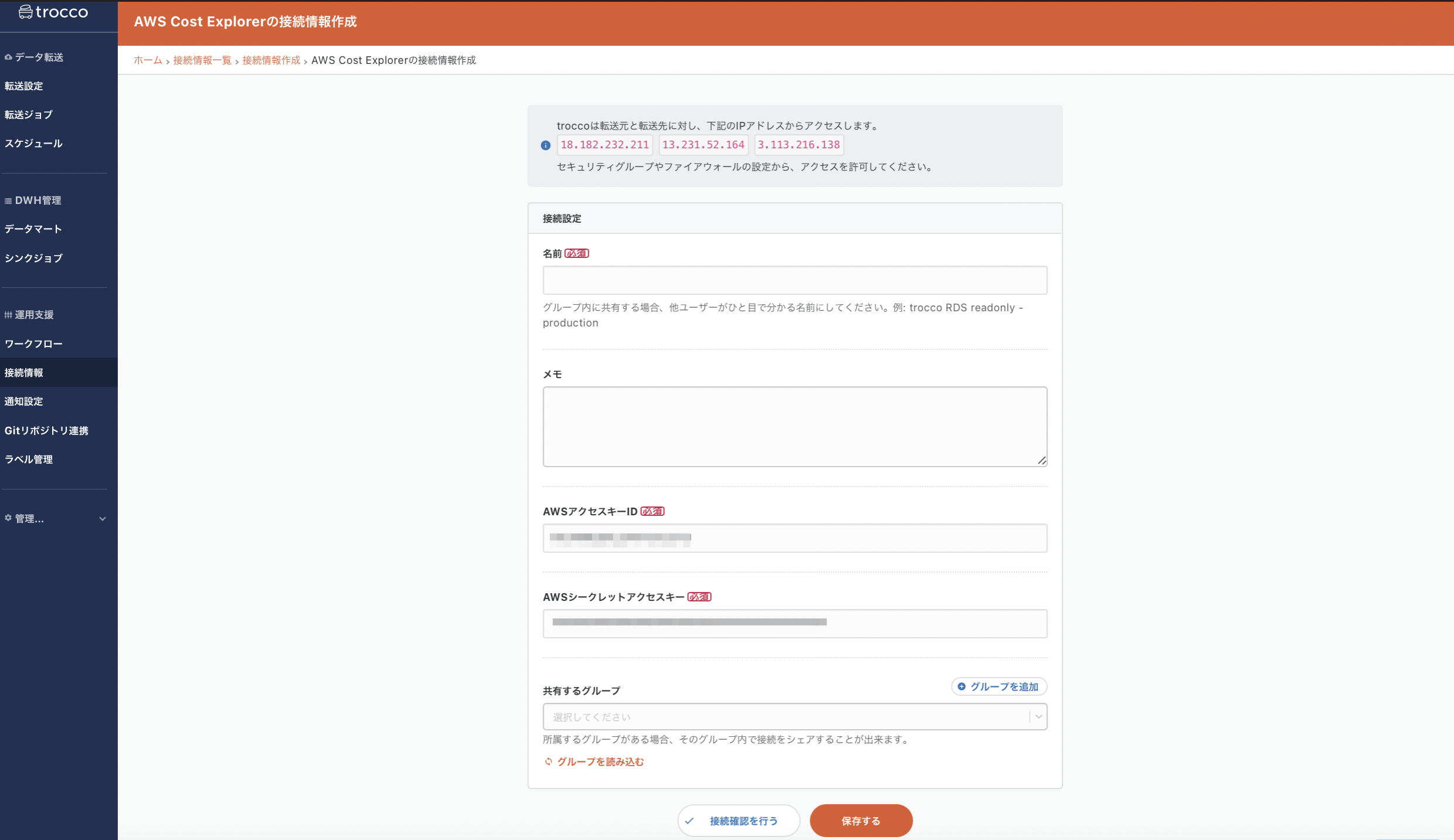The height and width of the screenshot is (840, 1454).
Task: Click IP address 3.113.216.138
Action: click(799, 145)
